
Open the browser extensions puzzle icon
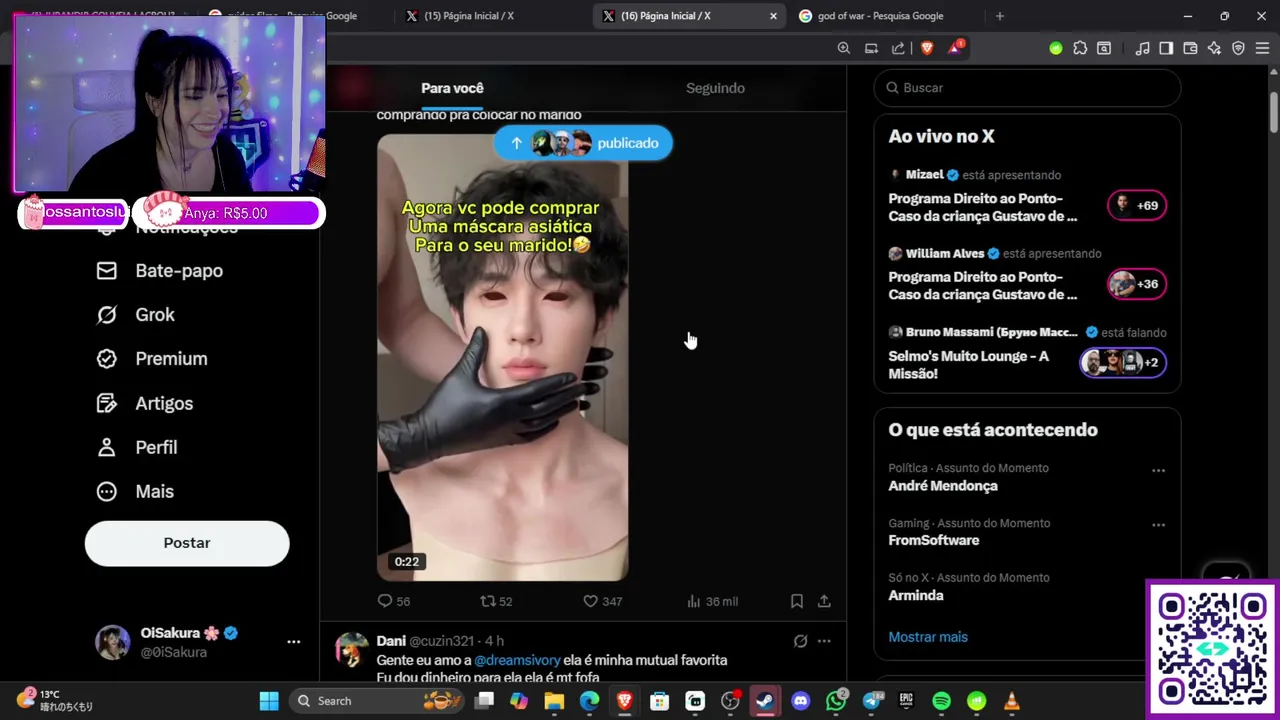pyautogui.click(x=1080, y=48)
